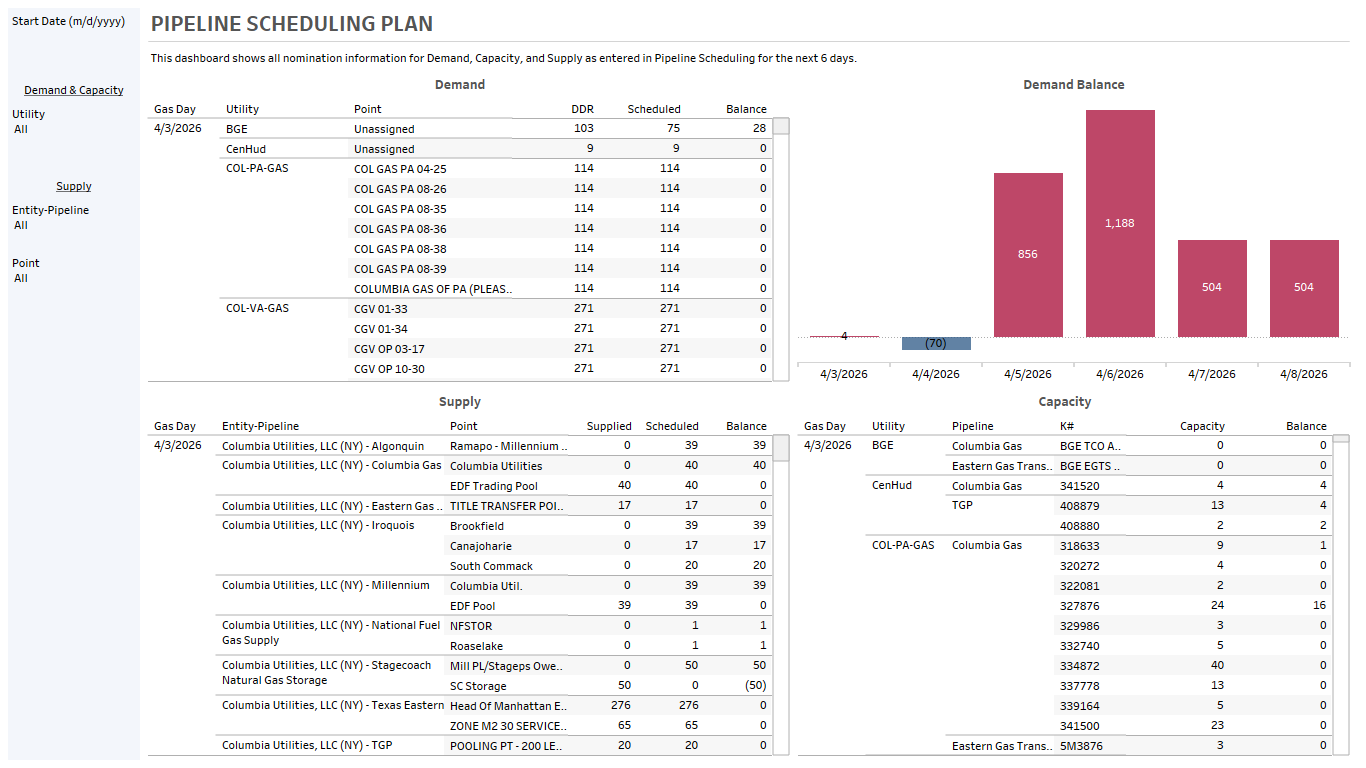
Task: Click the Supplied column header in Supply
Action: [608, 426]
